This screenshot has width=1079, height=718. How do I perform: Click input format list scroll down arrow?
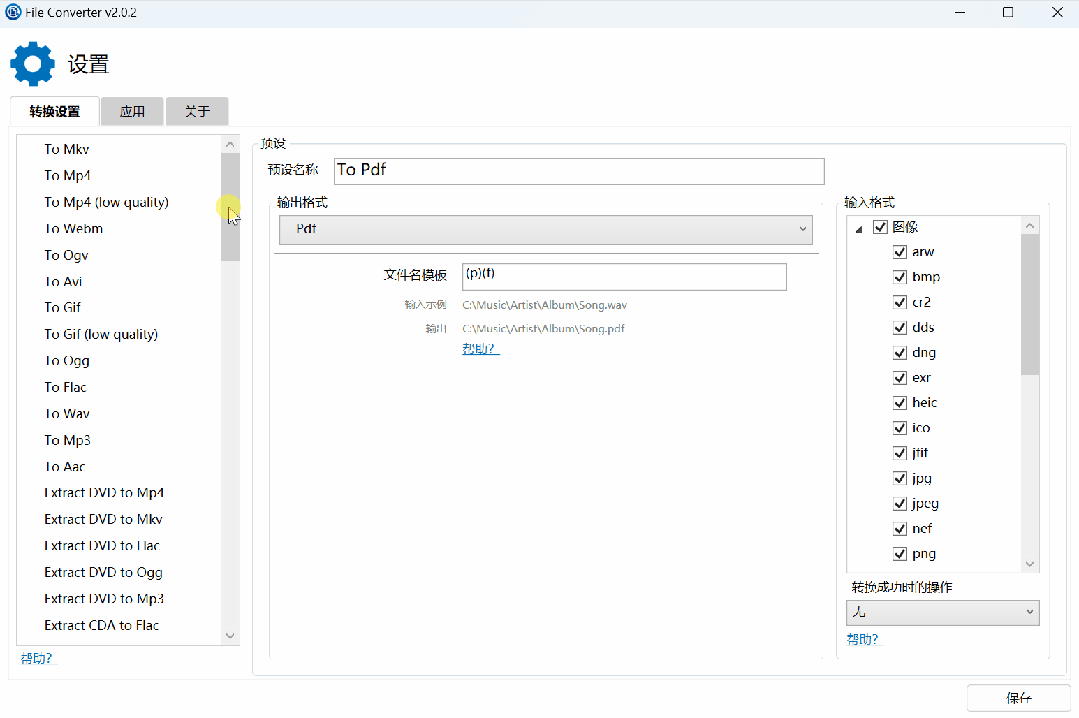coord(1030,564)
